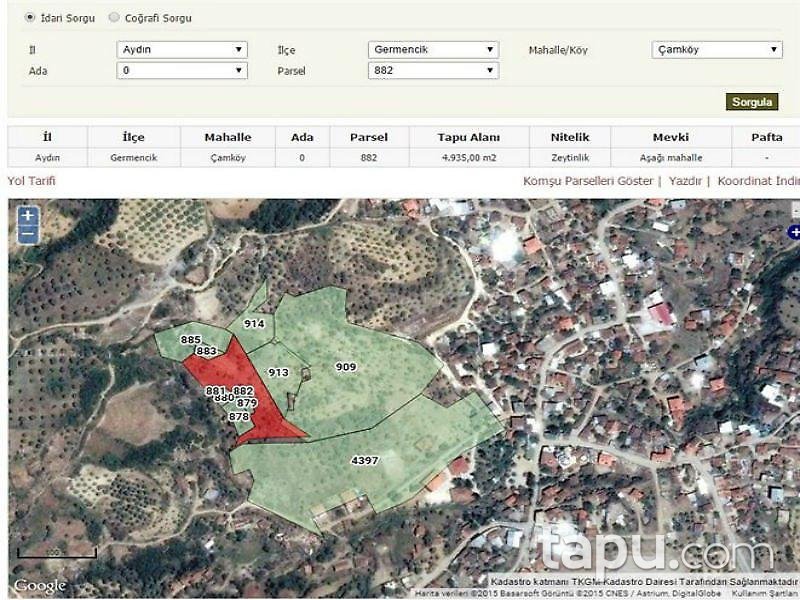
Task: Click the 'Çamköy' cell in results row
Action: (x=228, y=158)
